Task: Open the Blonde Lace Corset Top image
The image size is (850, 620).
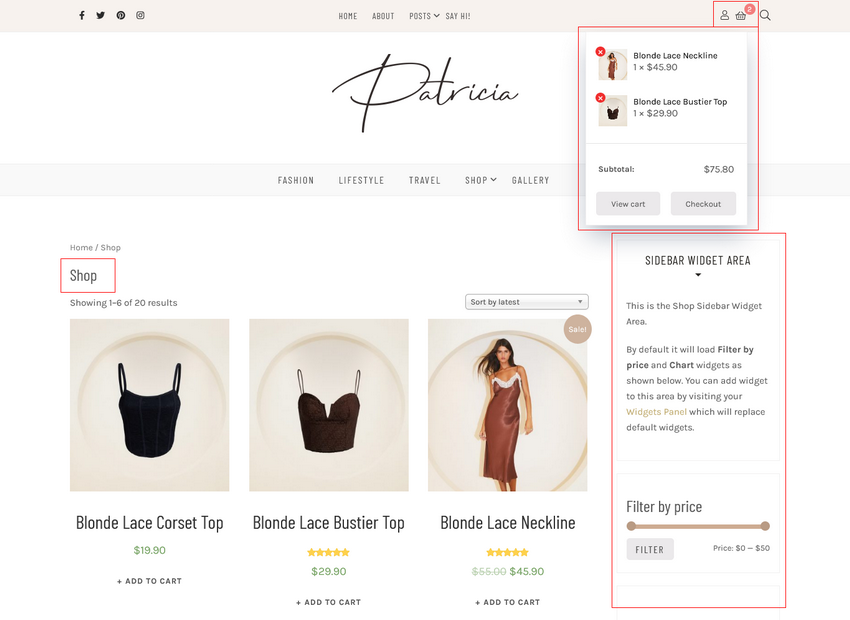Action: pyautogui.click(x=150, y=405)
